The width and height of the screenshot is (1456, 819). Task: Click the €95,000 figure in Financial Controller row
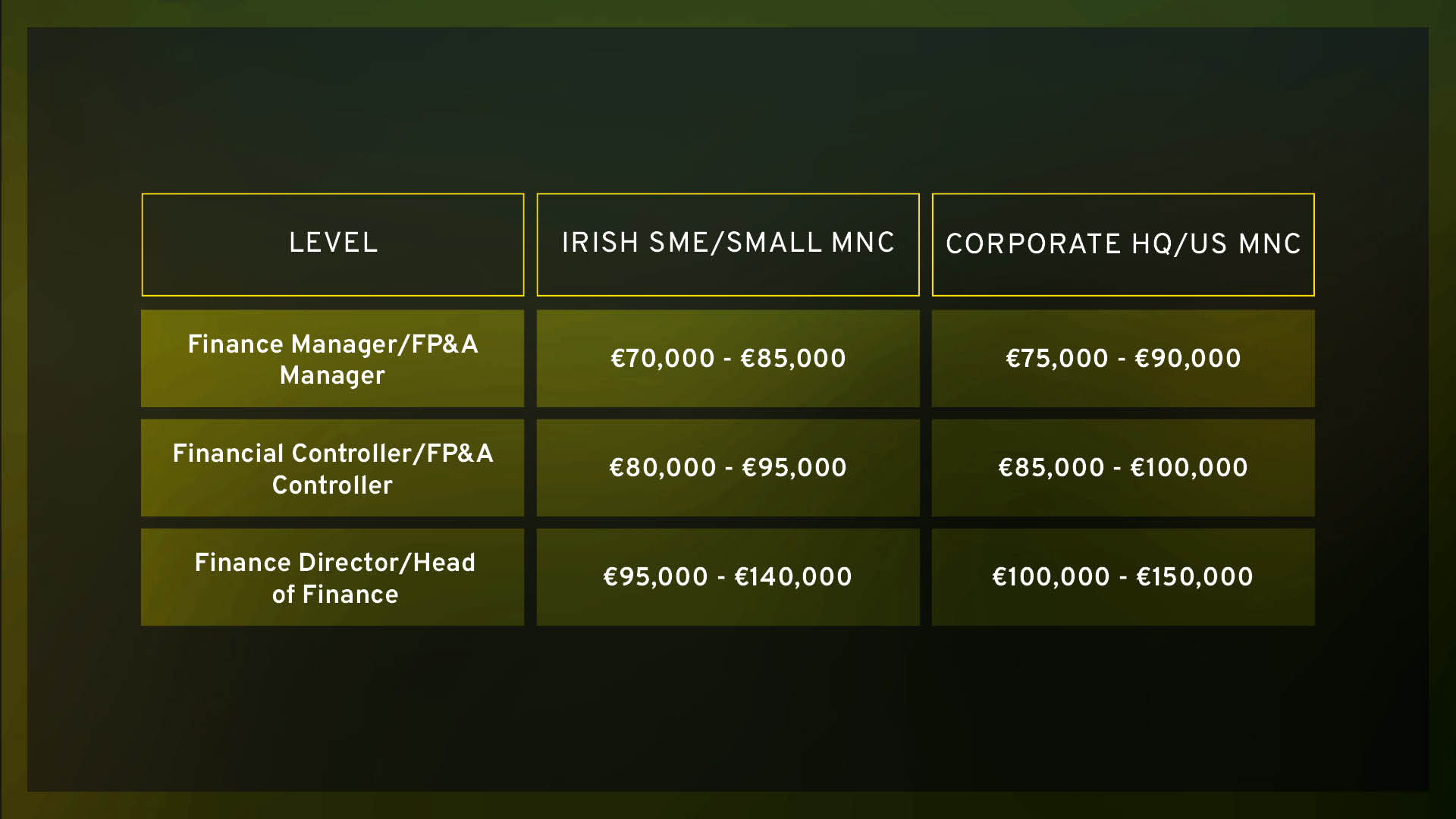[794, 468]
